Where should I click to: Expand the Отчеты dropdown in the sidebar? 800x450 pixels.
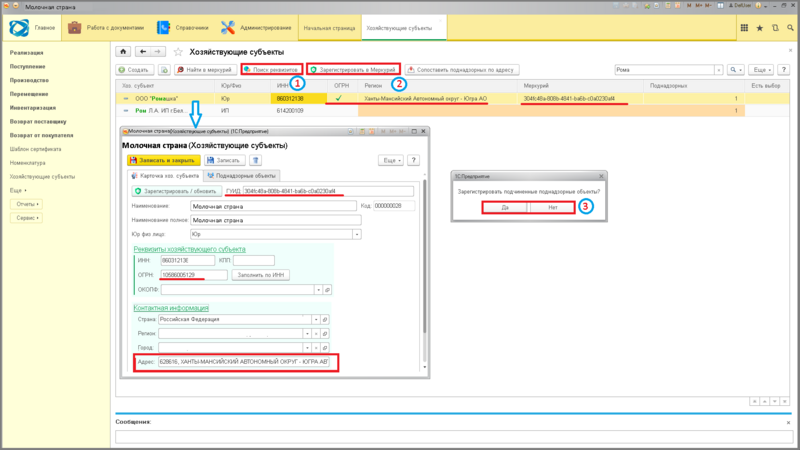click(27, 204)
